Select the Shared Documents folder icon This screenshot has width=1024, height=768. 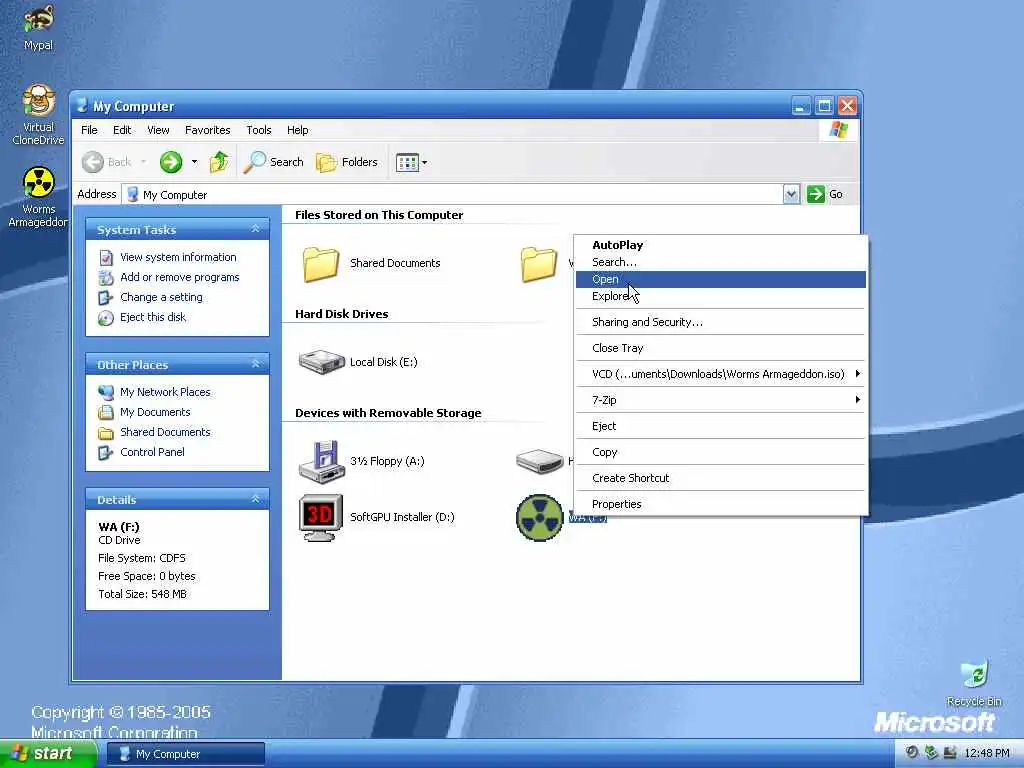pos(321,264)
